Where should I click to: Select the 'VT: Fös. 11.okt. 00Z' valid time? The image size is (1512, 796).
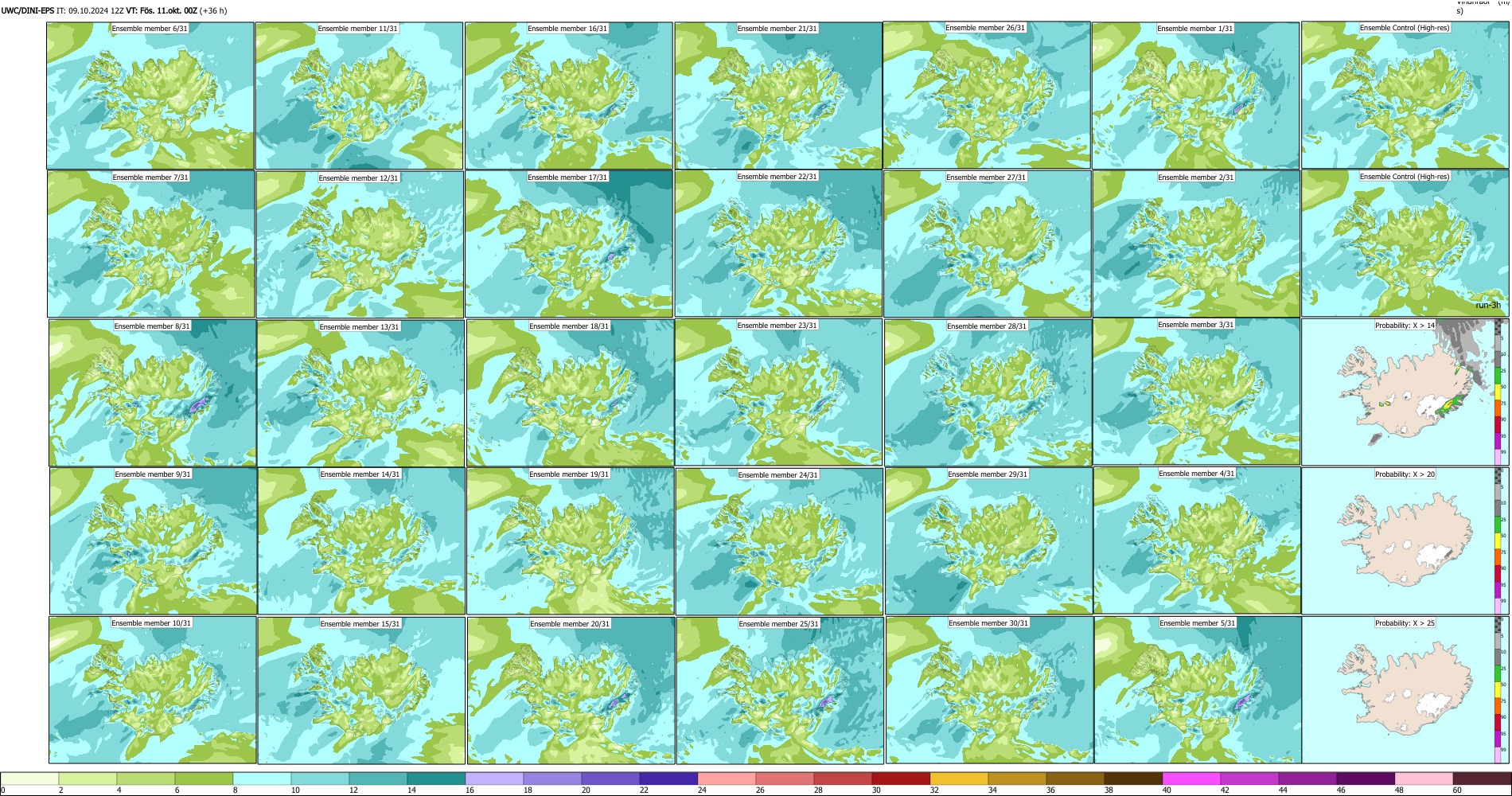[162, 11]
